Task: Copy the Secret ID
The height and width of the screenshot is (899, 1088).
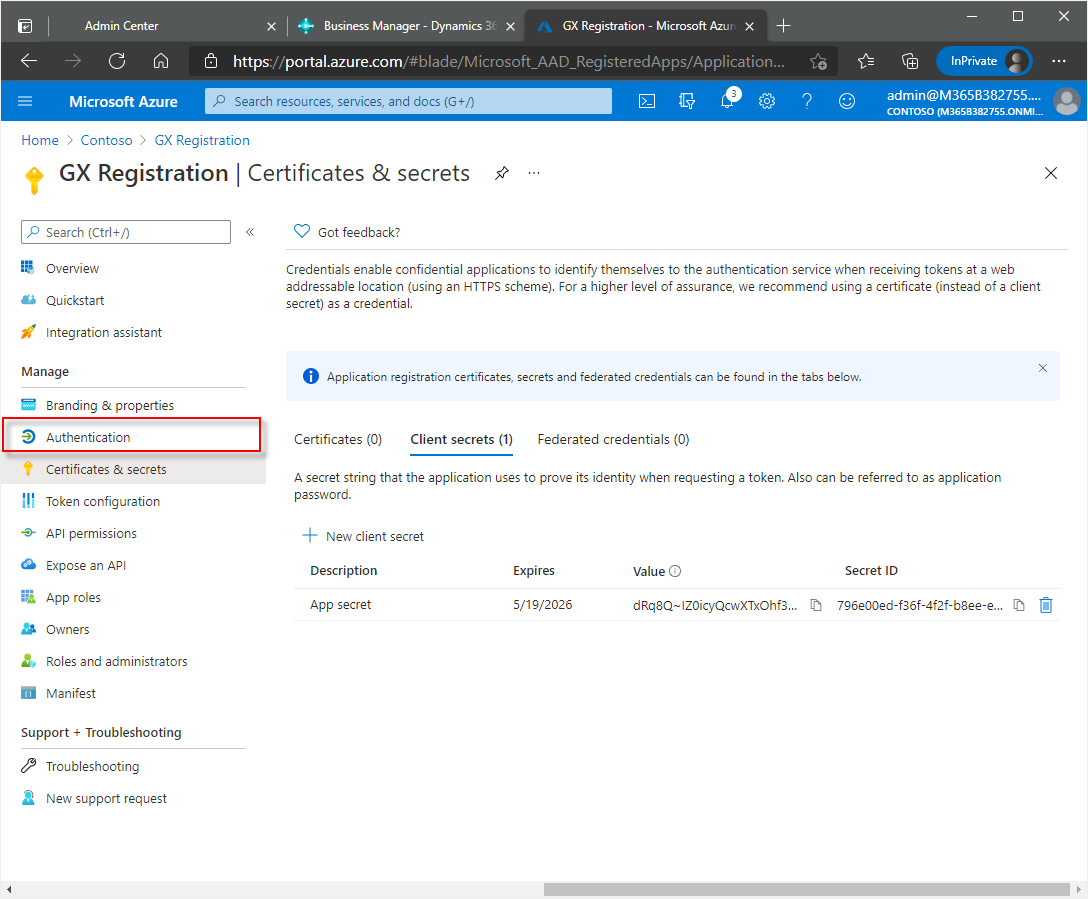Action: 1019,605
